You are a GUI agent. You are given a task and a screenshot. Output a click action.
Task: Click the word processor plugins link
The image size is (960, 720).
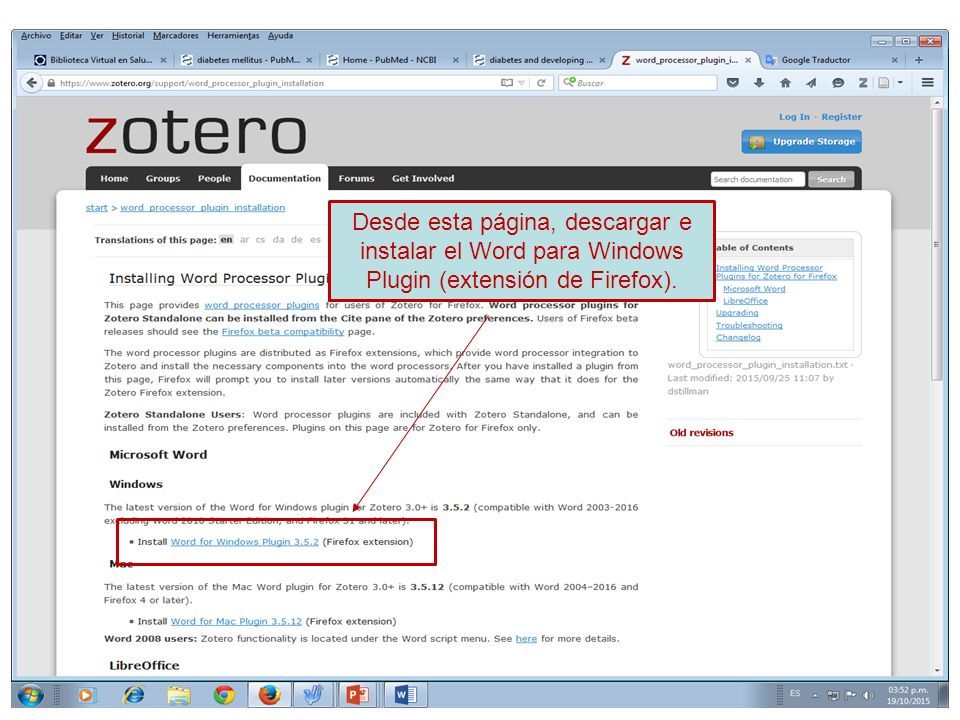(261, 305)
